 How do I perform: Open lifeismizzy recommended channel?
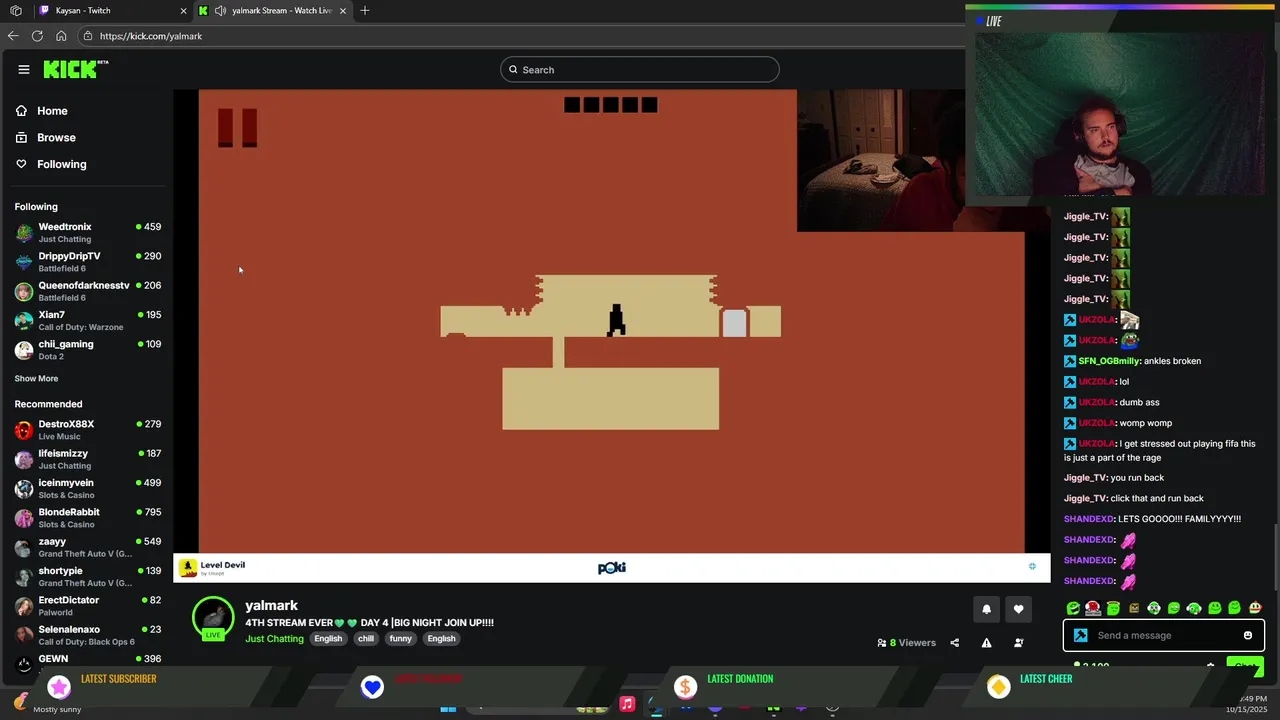(x=88, y=459)
